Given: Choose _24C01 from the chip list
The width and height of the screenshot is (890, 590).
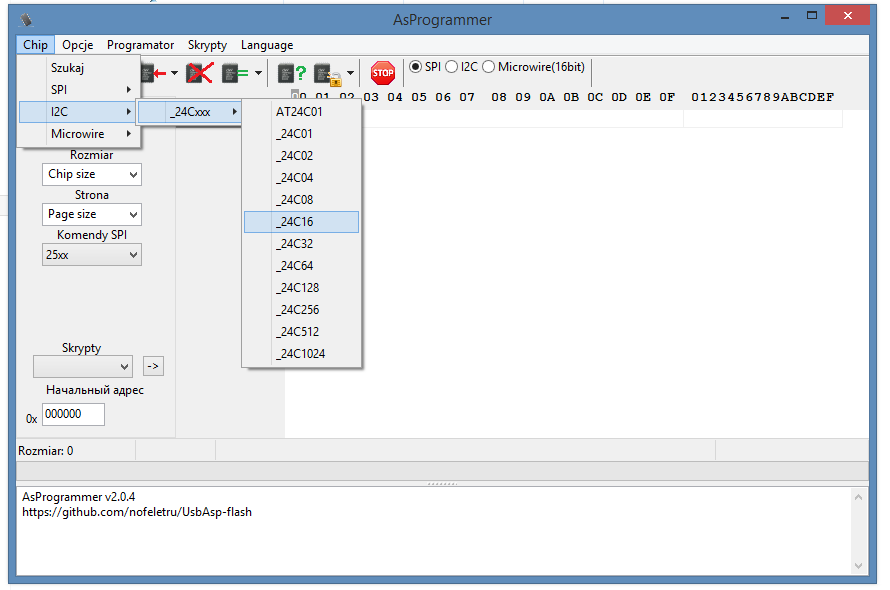Looking at the screenshot, I should (x=301, y=134).
